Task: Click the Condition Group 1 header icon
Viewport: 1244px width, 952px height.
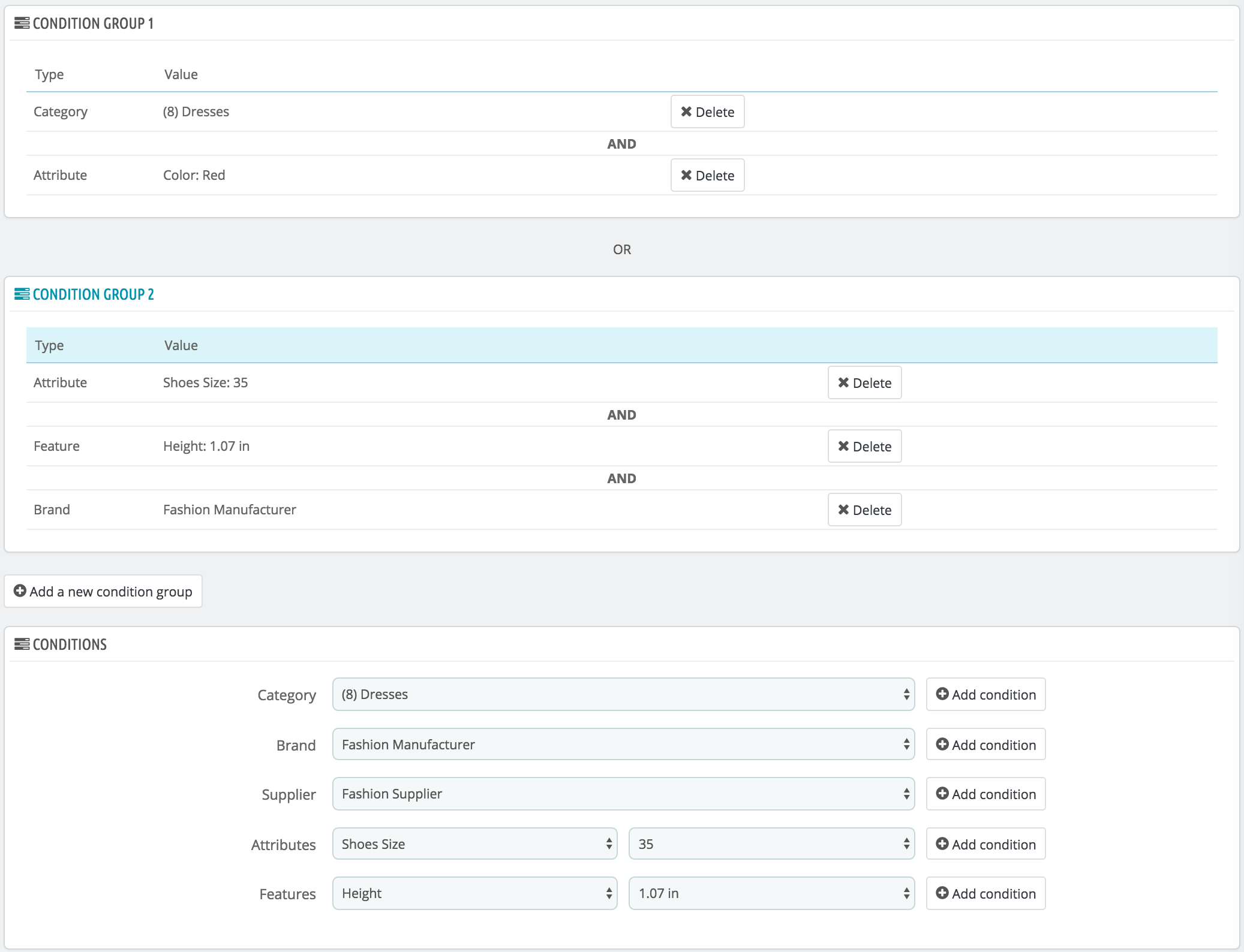Action: click(x=22, y=23)
